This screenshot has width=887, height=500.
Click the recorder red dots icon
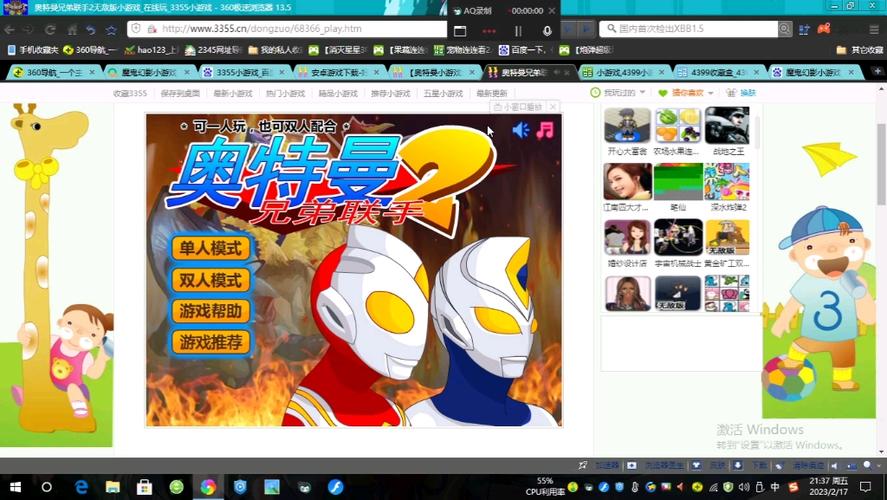pyautogui.click(x=489, y=31)
